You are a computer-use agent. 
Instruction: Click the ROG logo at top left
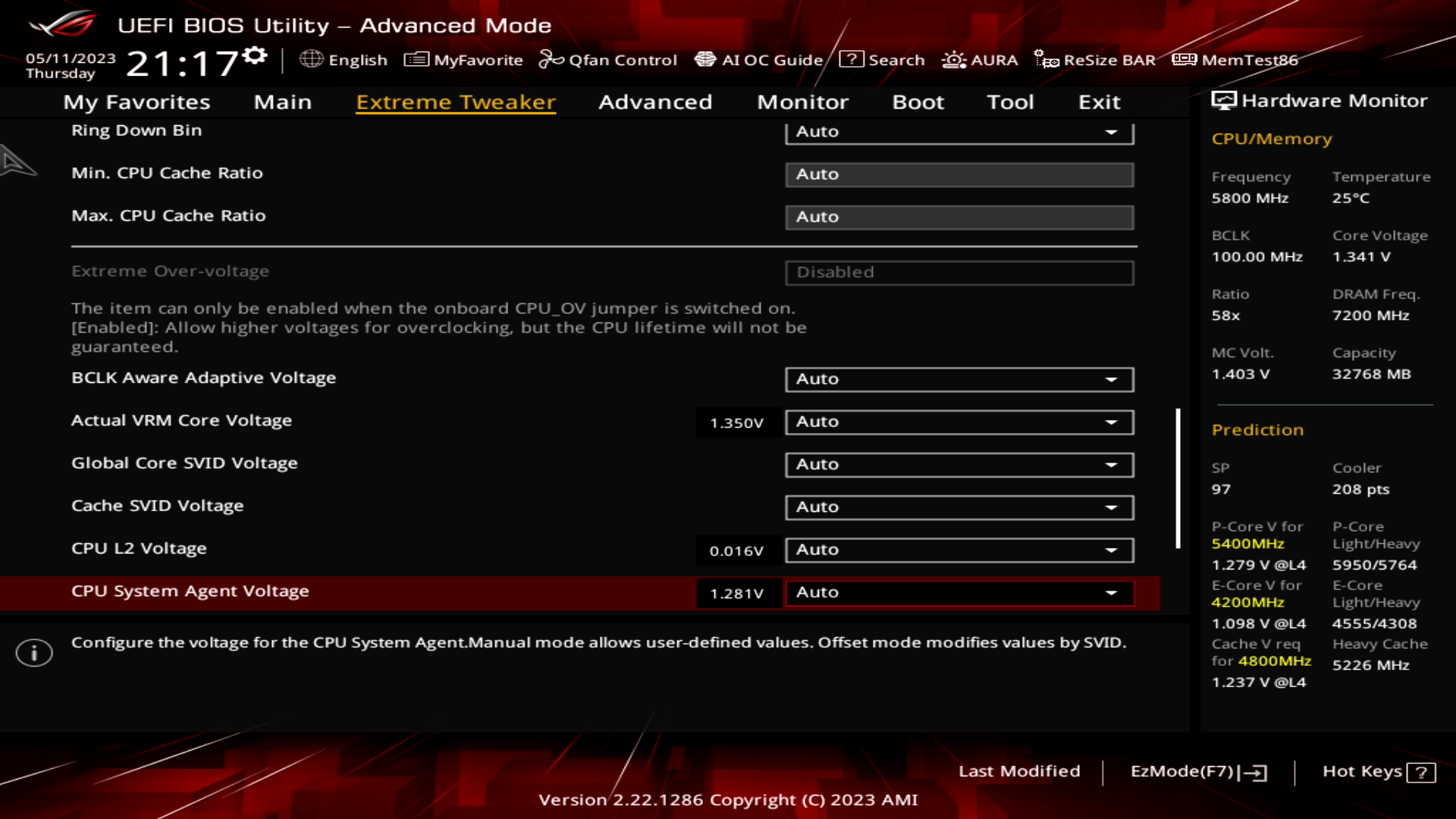tap(64, 24)
